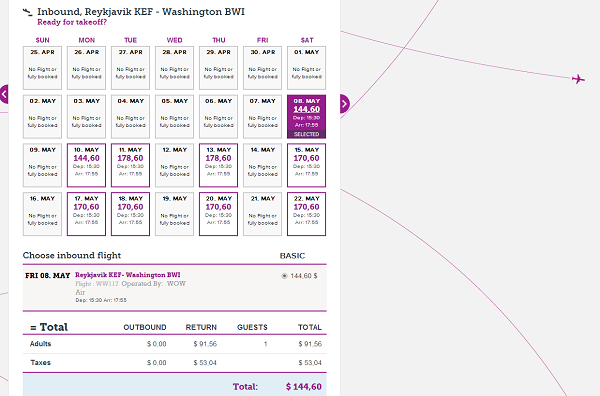Click the BASIC fare column header
Image resolution: width=600 pixels, height=396 pixels.
point(292,256)
